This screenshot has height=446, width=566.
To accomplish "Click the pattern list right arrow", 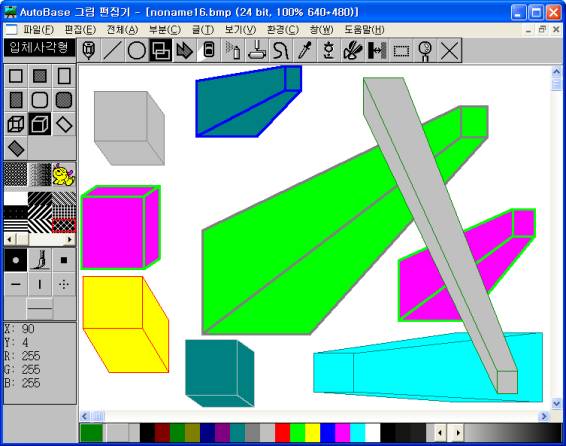I will (70, 239).
